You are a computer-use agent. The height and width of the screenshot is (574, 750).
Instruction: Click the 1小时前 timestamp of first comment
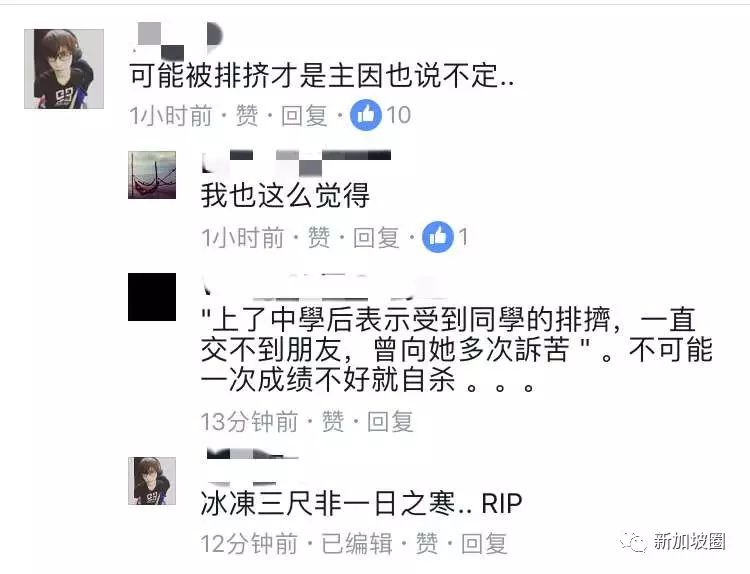171,116
